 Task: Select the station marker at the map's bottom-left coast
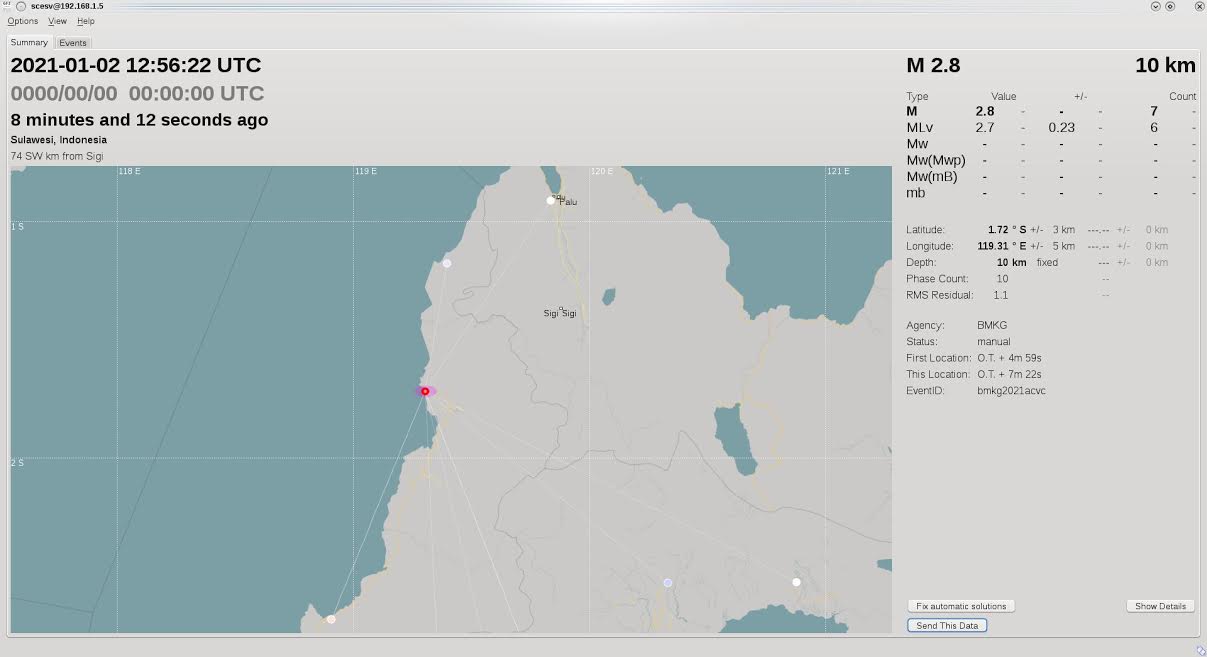(331, 619)
